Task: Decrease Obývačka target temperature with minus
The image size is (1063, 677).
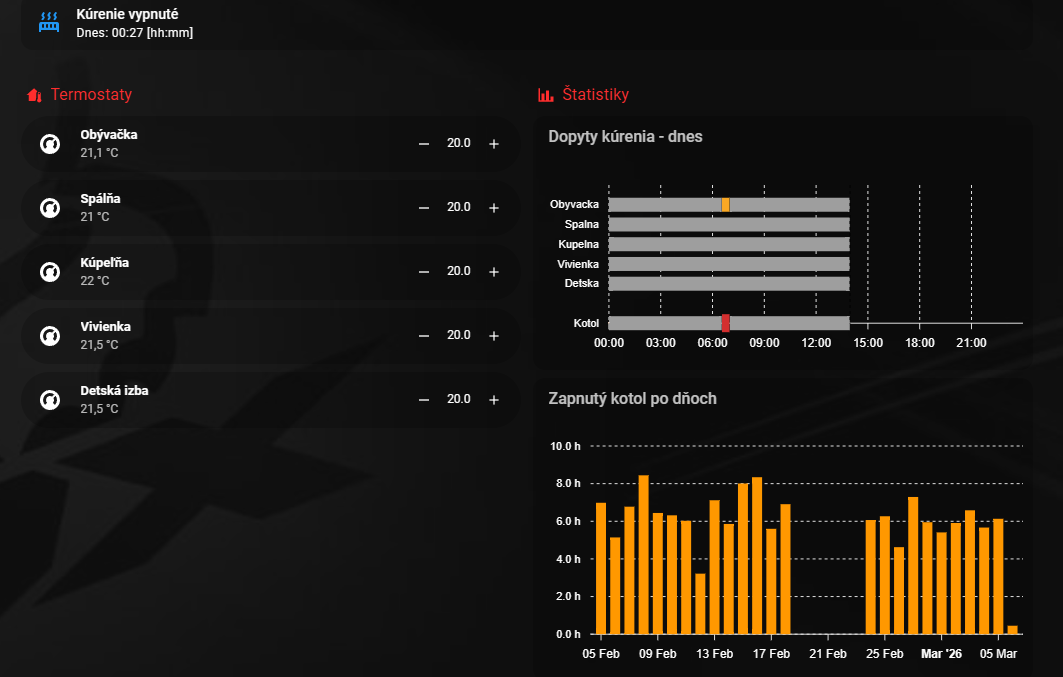Action: 424,144
